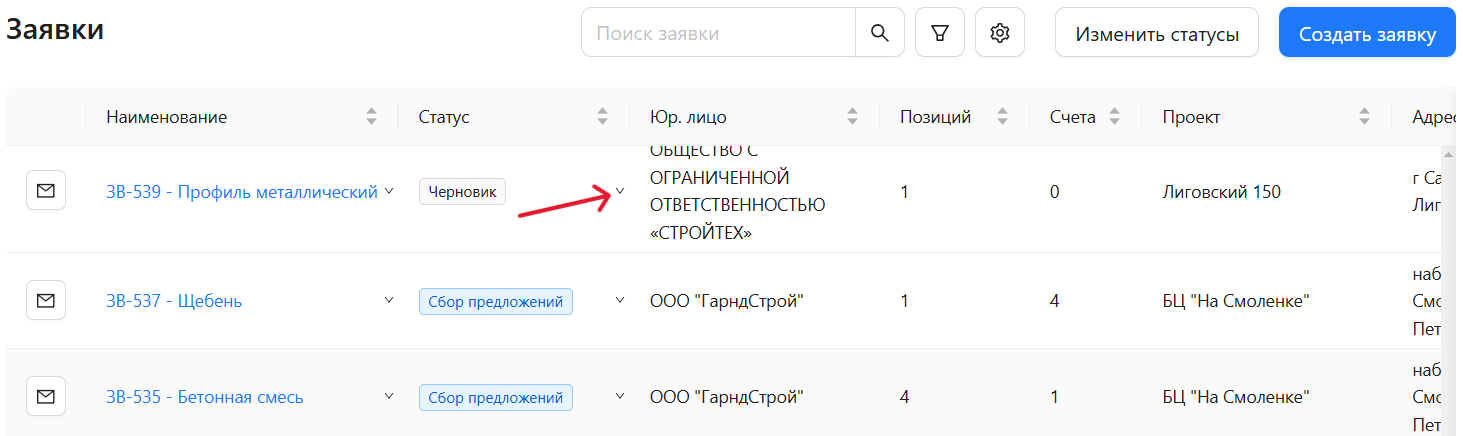Screen dimensions: 1463x436
Task: Open table settings gear icon
Action: (x=1000, y=33)
